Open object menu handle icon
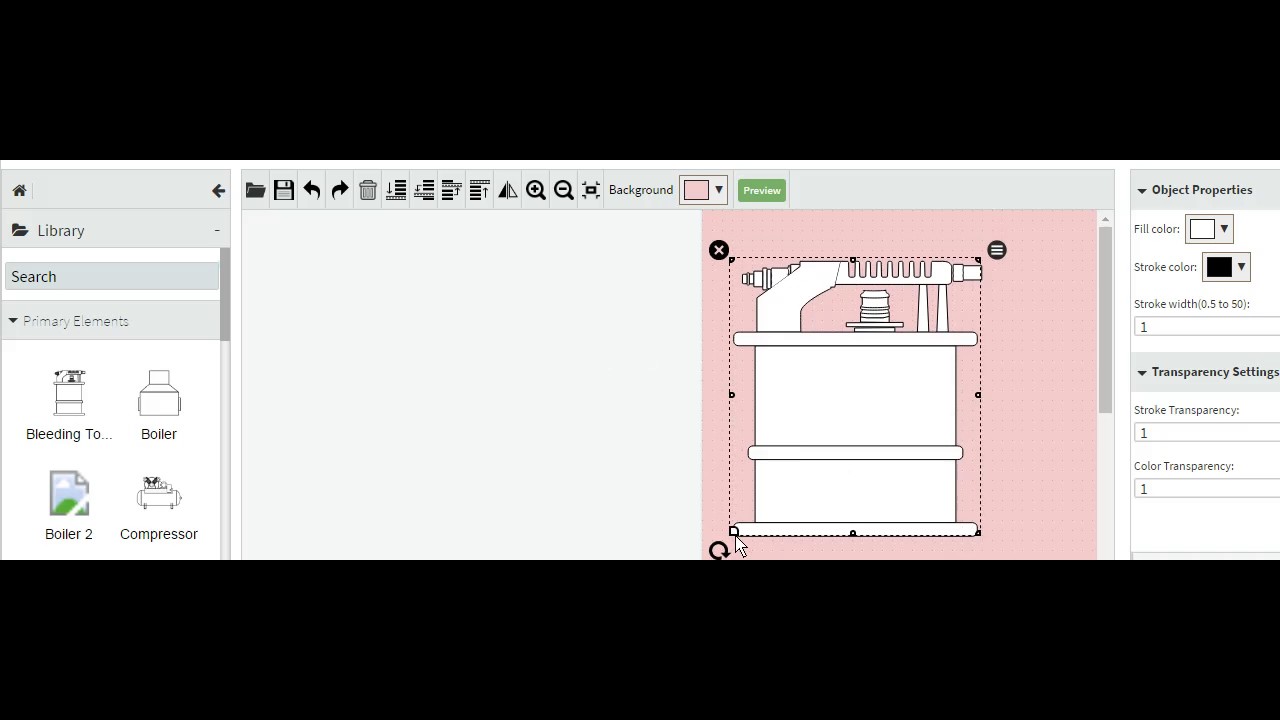 coord(997,250)
